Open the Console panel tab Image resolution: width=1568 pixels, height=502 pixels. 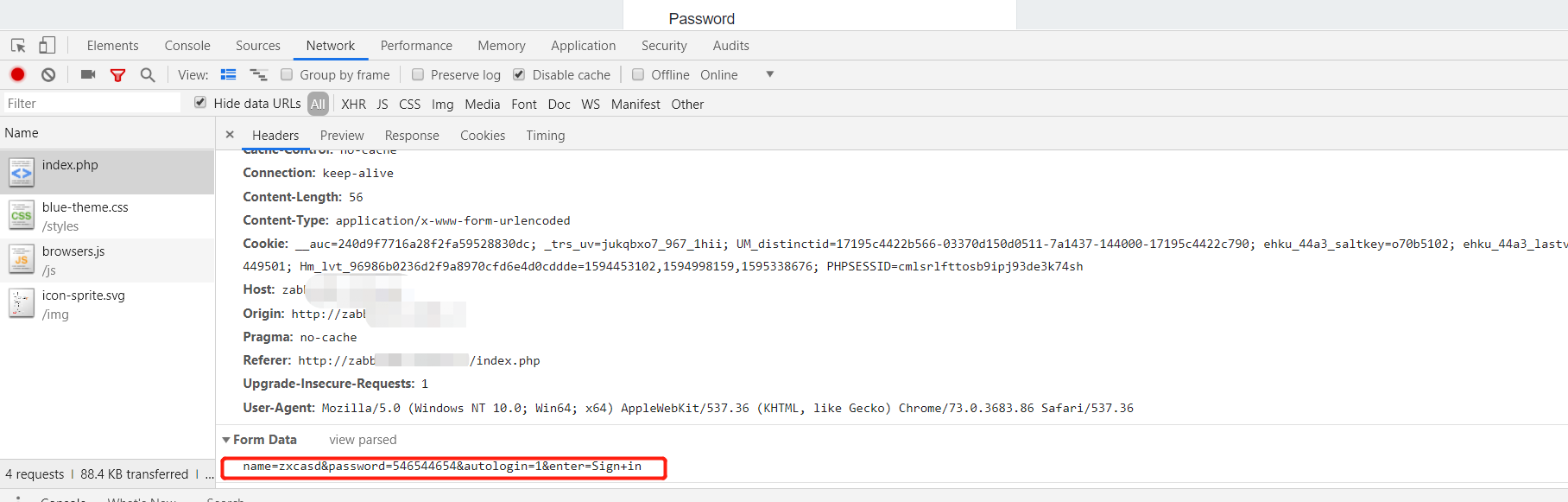point(187,46)
